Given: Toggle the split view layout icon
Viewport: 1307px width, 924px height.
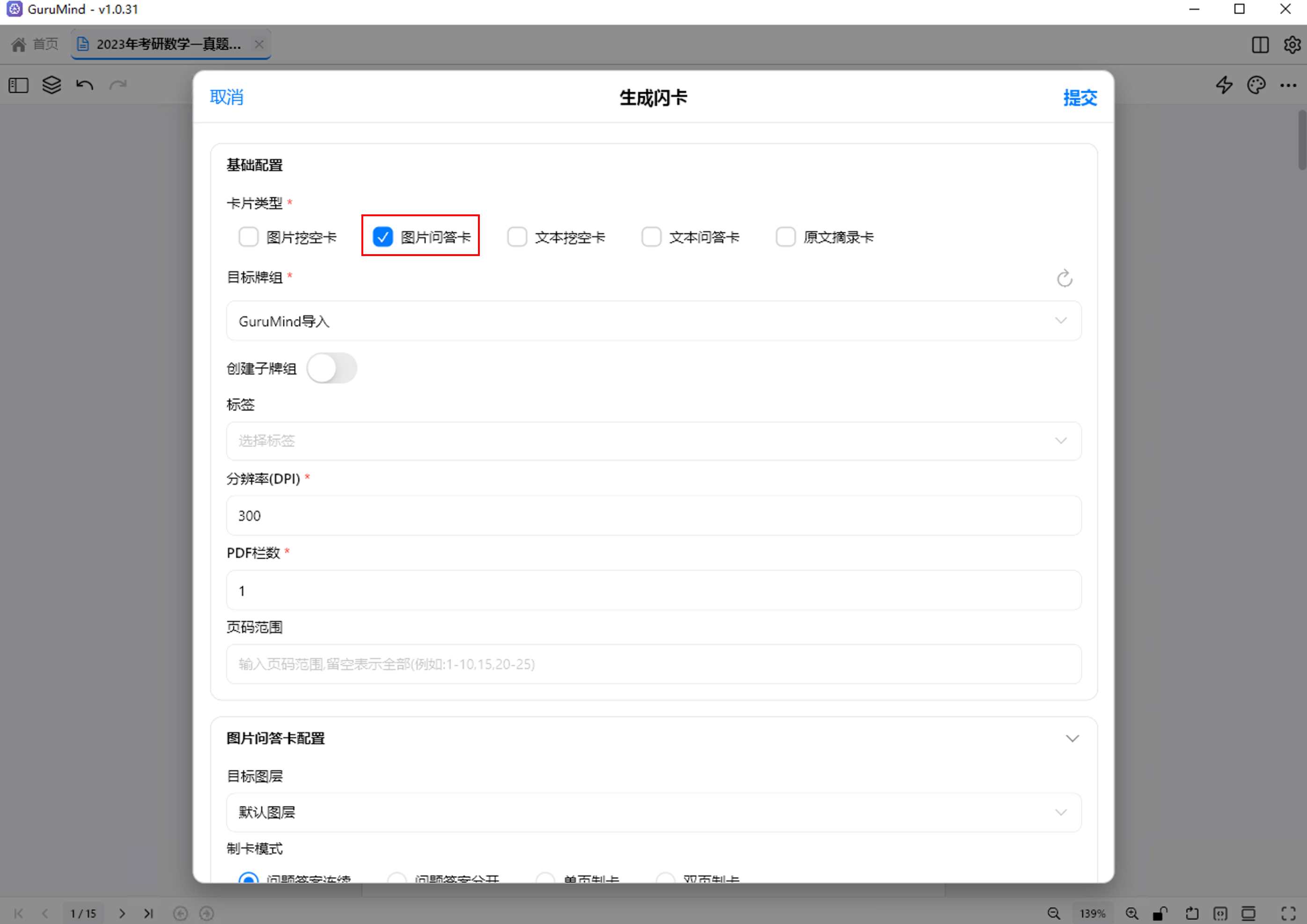Looking at the screenshot, I should 1260,44.
